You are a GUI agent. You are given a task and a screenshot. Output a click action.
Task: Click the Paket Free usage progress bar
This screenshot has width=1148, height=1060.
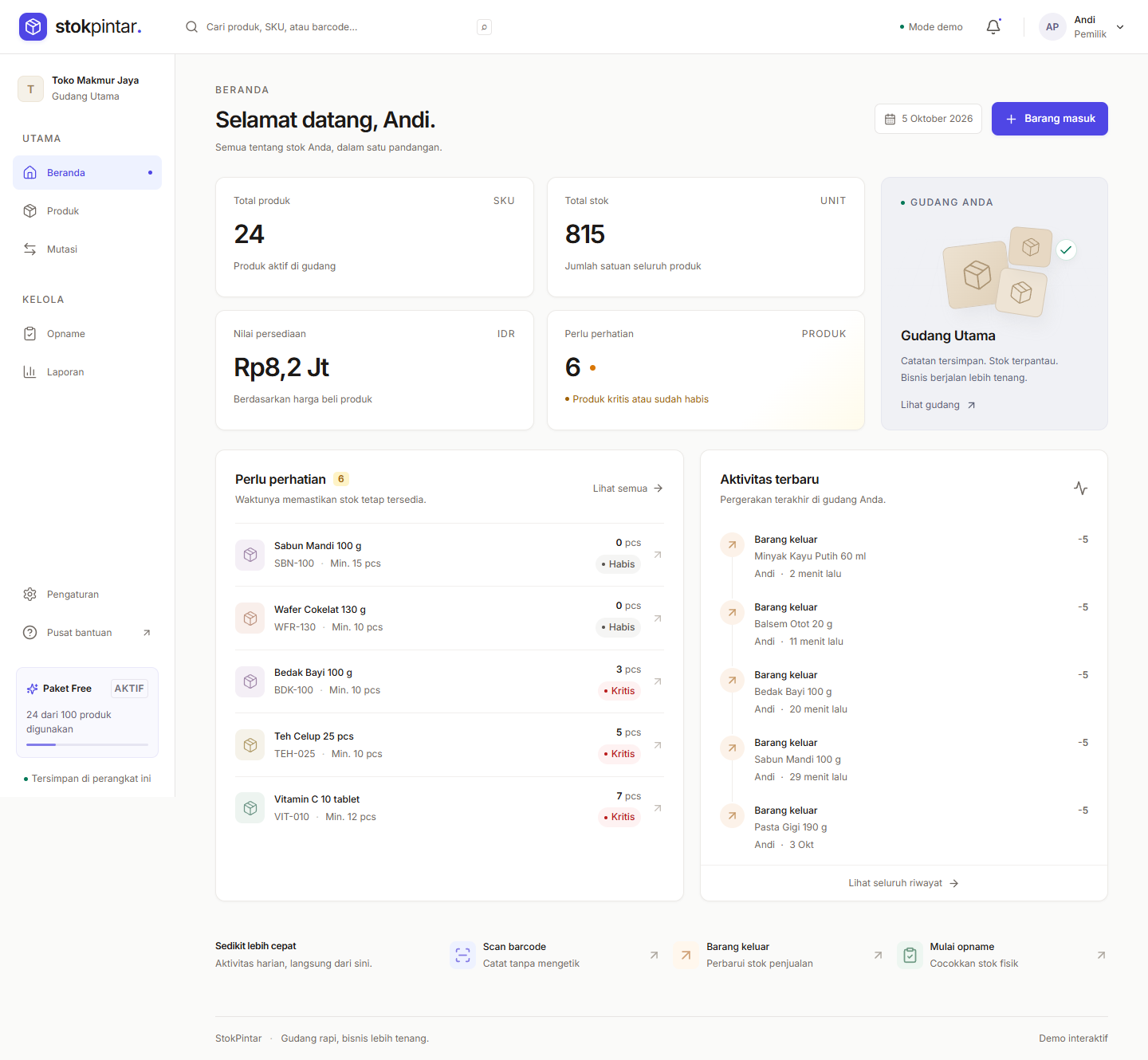tap(88, 744)
